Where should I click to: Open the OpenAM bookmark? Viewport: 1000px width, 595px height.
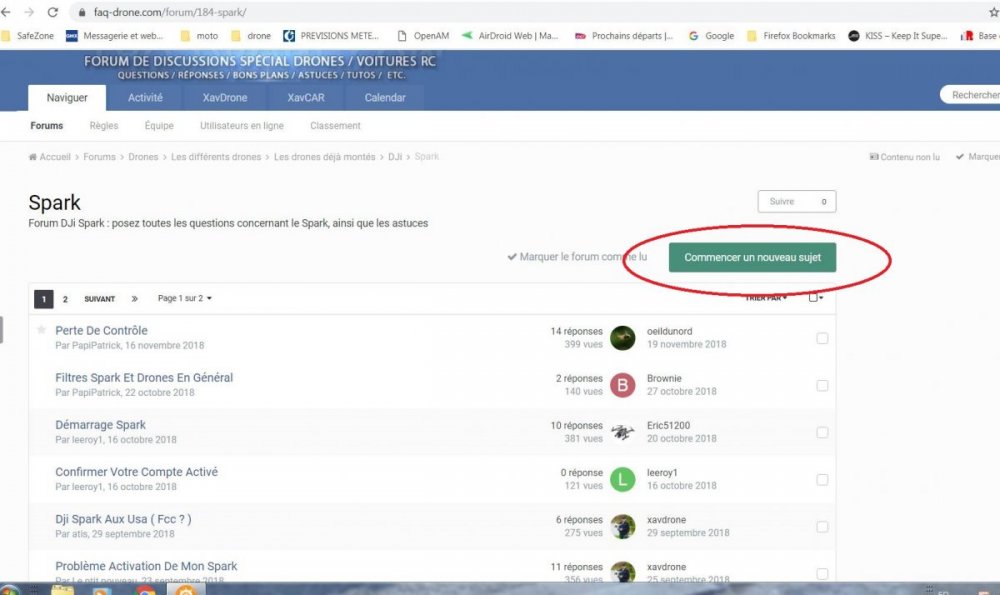click(423, 36)
